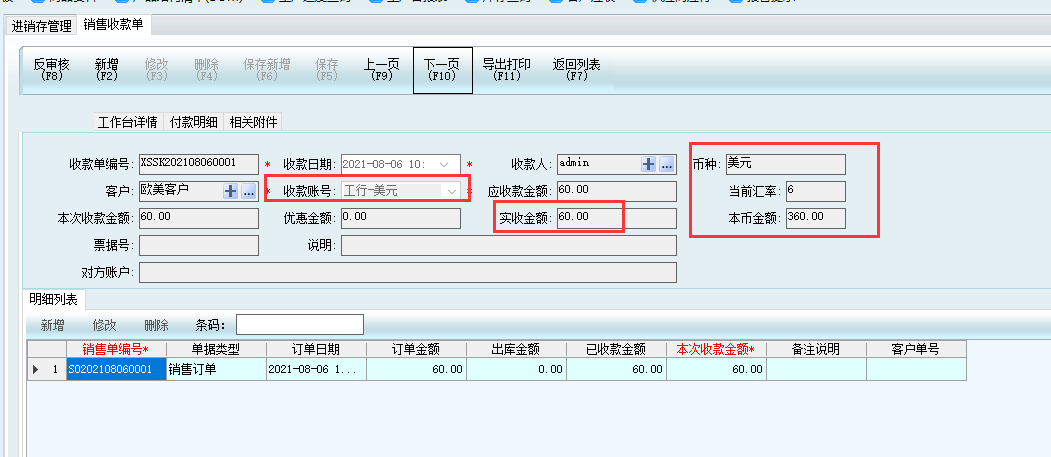Expand the 收款日期 date dropdown
Image resolution: width=1051 pixels, height=457 pixels.
pos(452,164)
